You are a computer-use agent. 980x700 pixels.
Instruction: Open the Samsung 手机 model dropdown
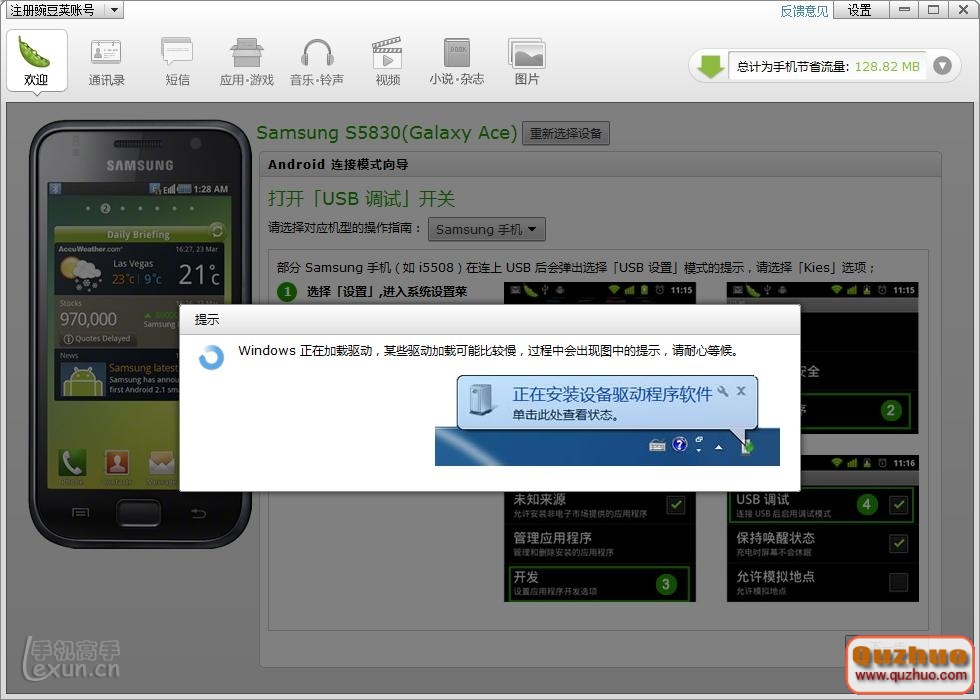pos(486,229)
